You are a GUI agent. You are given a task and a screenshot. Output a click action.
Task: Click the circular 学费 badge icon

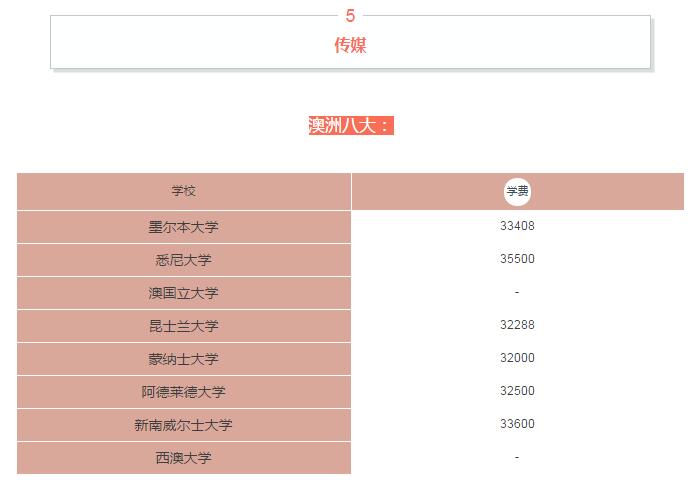tap(517, 191)
